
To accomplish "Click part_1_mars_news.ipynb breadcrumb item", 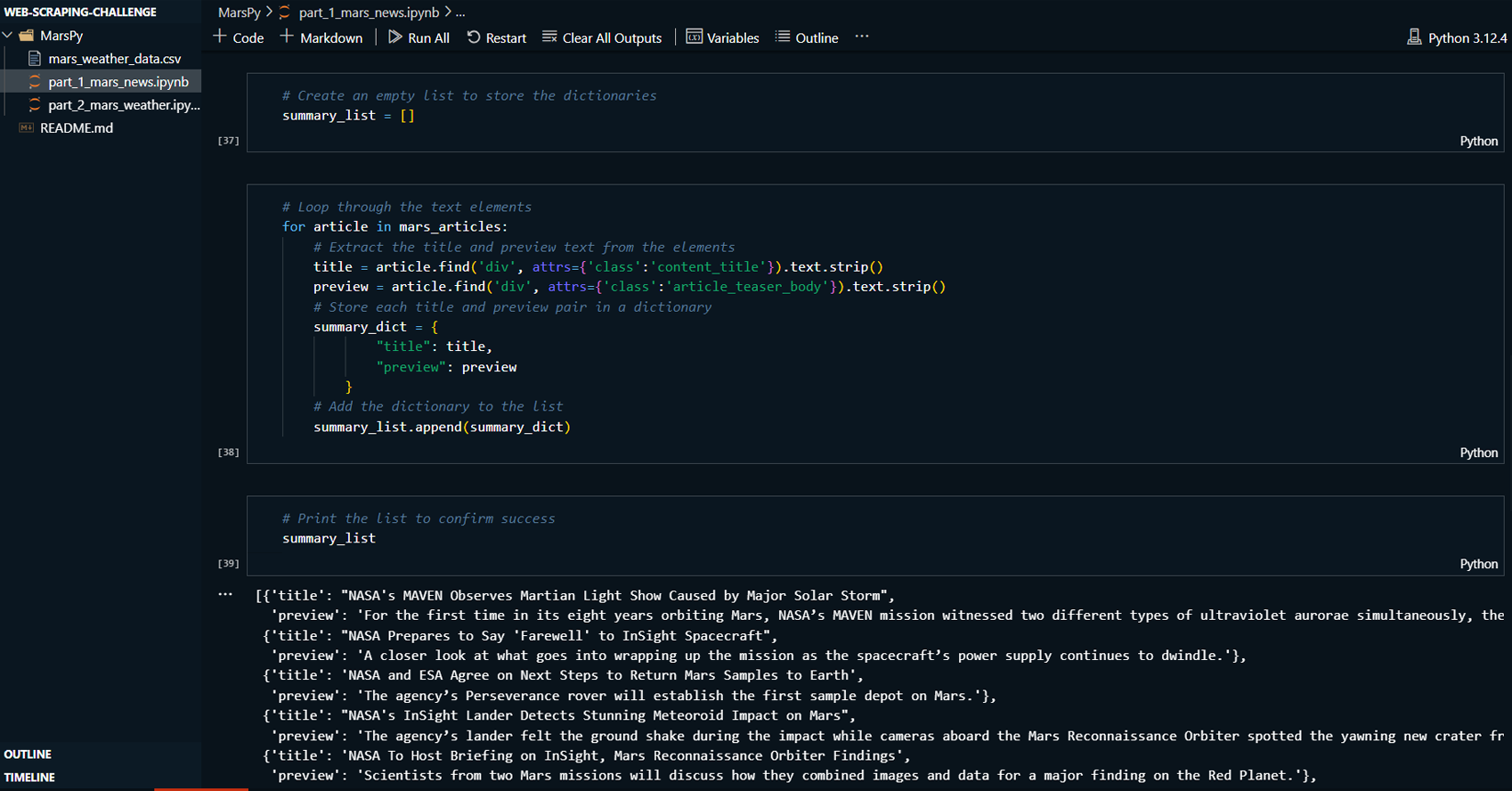I will pyautogui.click(x=369, y=12).
